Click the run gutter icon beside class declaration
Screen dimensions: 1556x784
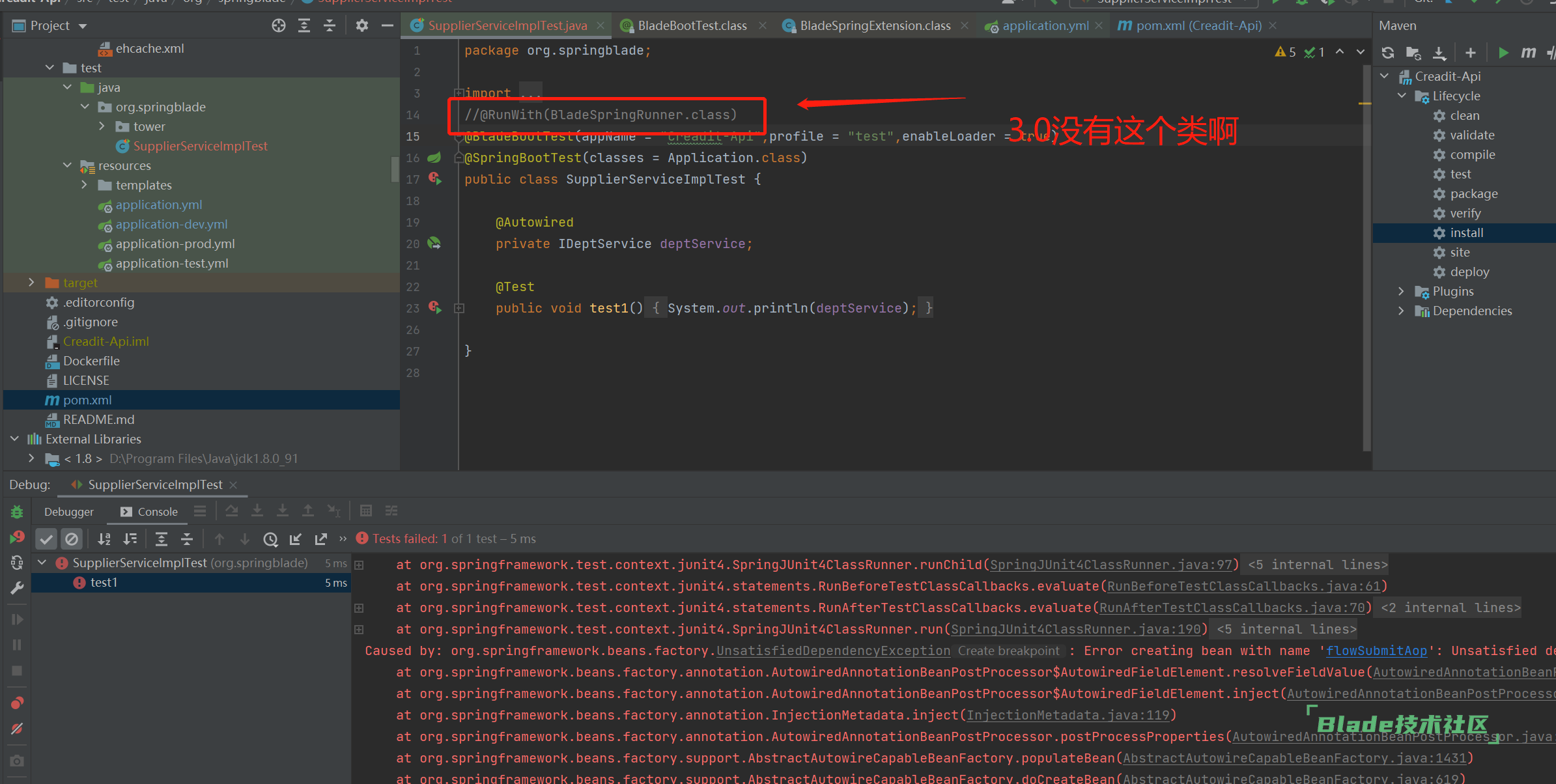(x=435, y=178)
